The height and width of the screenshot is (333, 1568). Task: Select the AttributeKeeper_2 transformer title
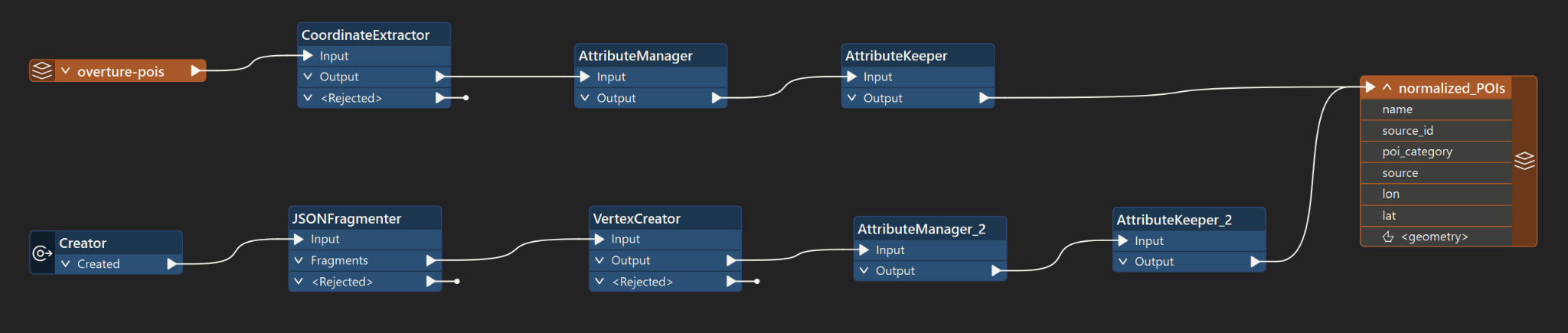click(1174, 220)
